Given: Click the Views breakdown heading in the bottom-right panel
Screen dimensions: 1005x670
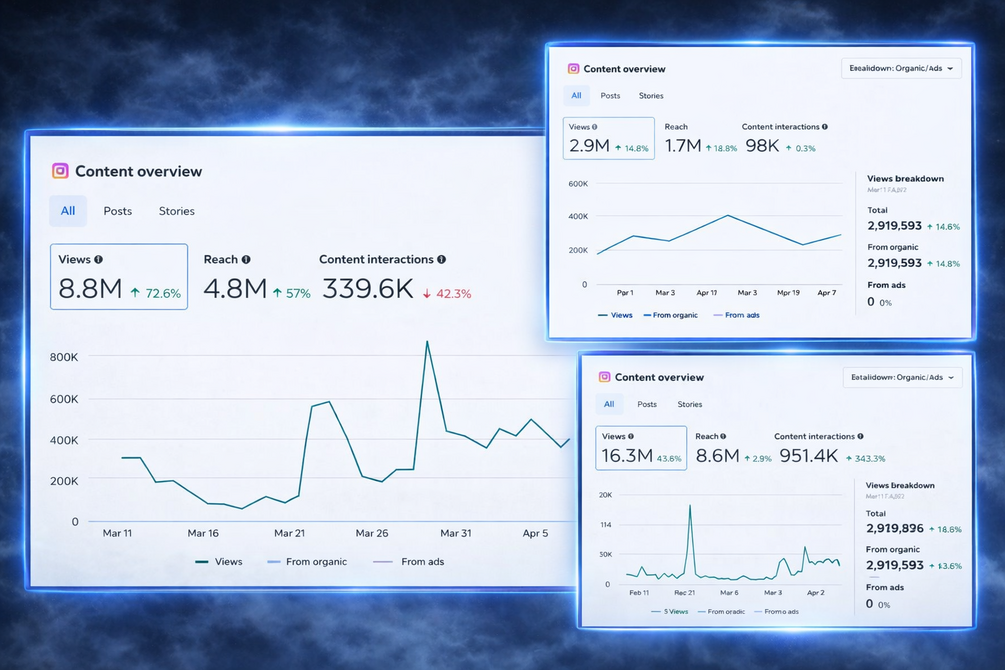Looking at the screenshot, I should (900, 485).
